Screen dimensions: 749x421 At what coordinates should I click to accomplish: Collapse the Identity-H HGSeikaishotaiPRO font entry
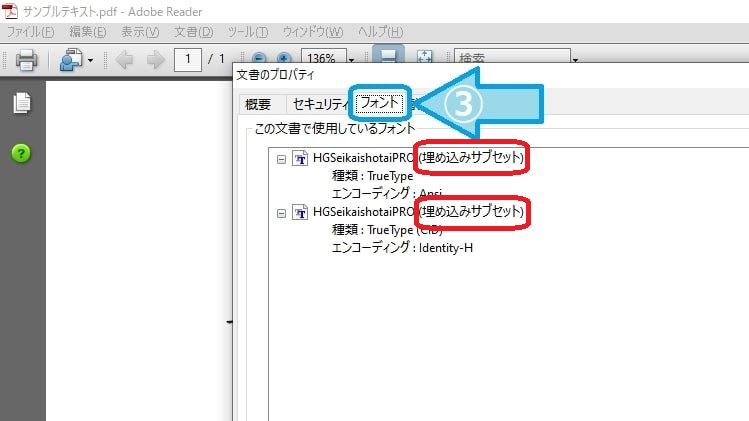click(x=281, y=213)
